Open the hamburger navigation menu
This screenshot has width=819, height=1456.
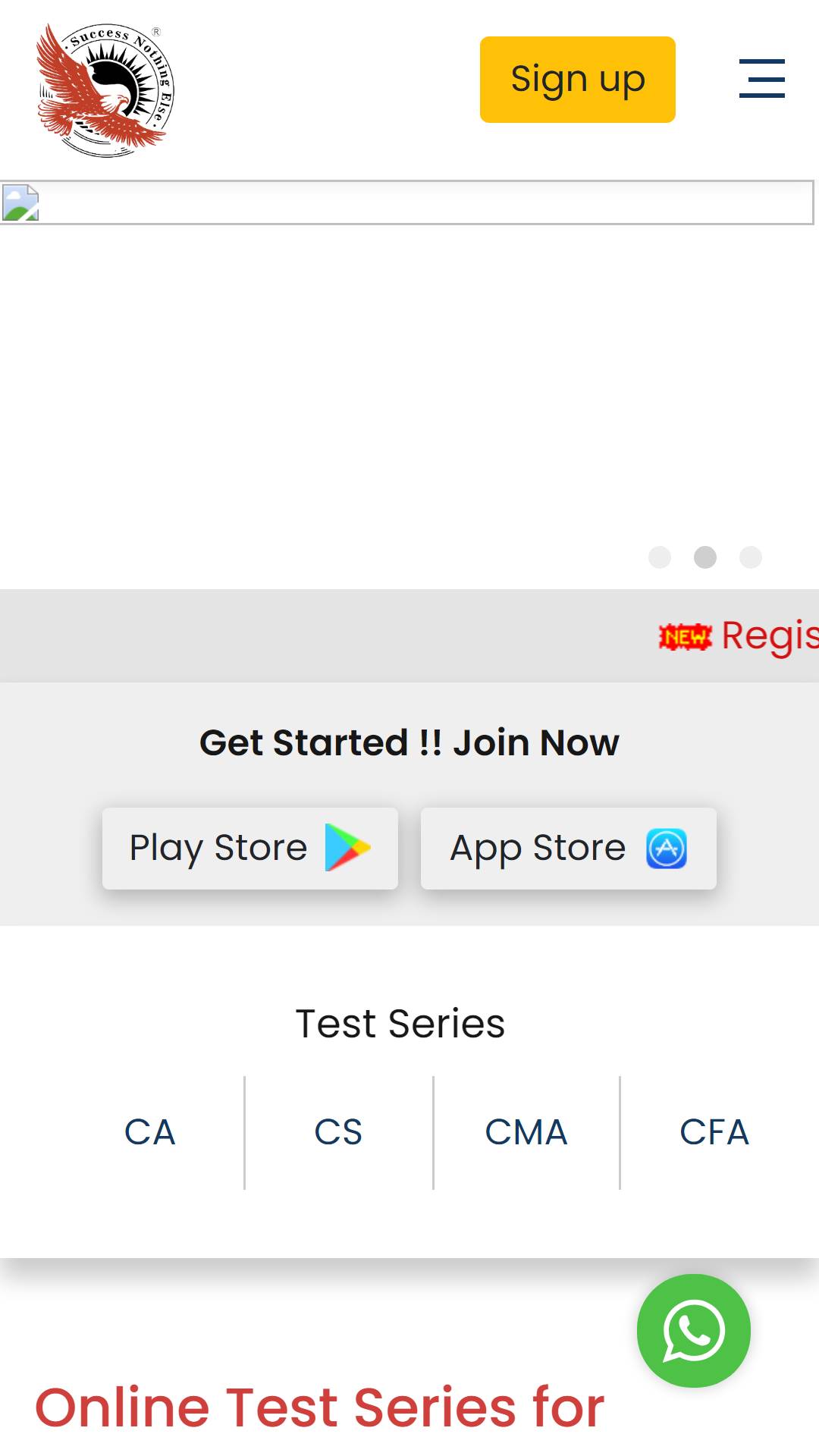[762, 79]
